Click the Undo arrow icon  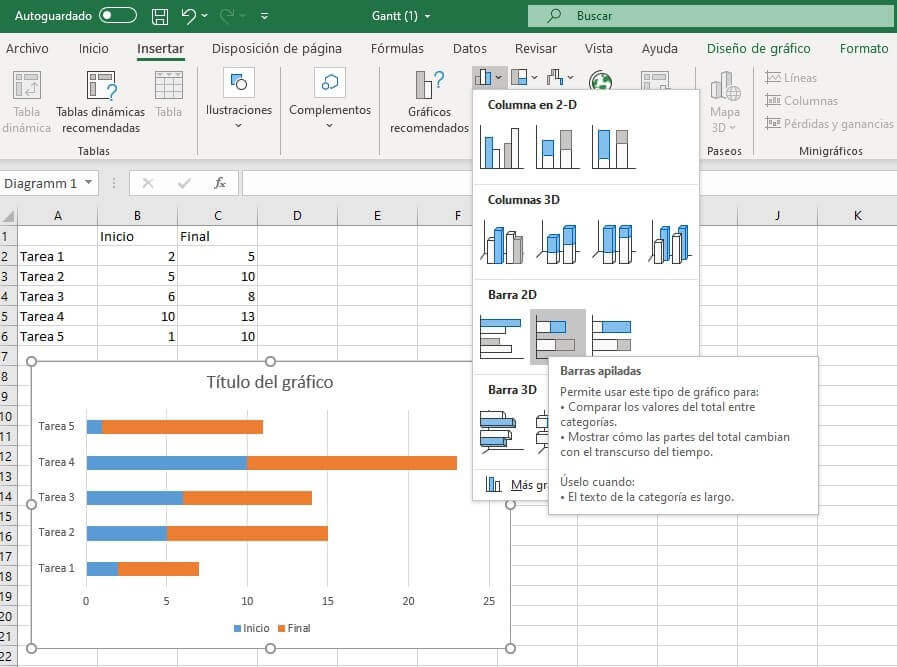pyautogui.click(x=189, y=16)
